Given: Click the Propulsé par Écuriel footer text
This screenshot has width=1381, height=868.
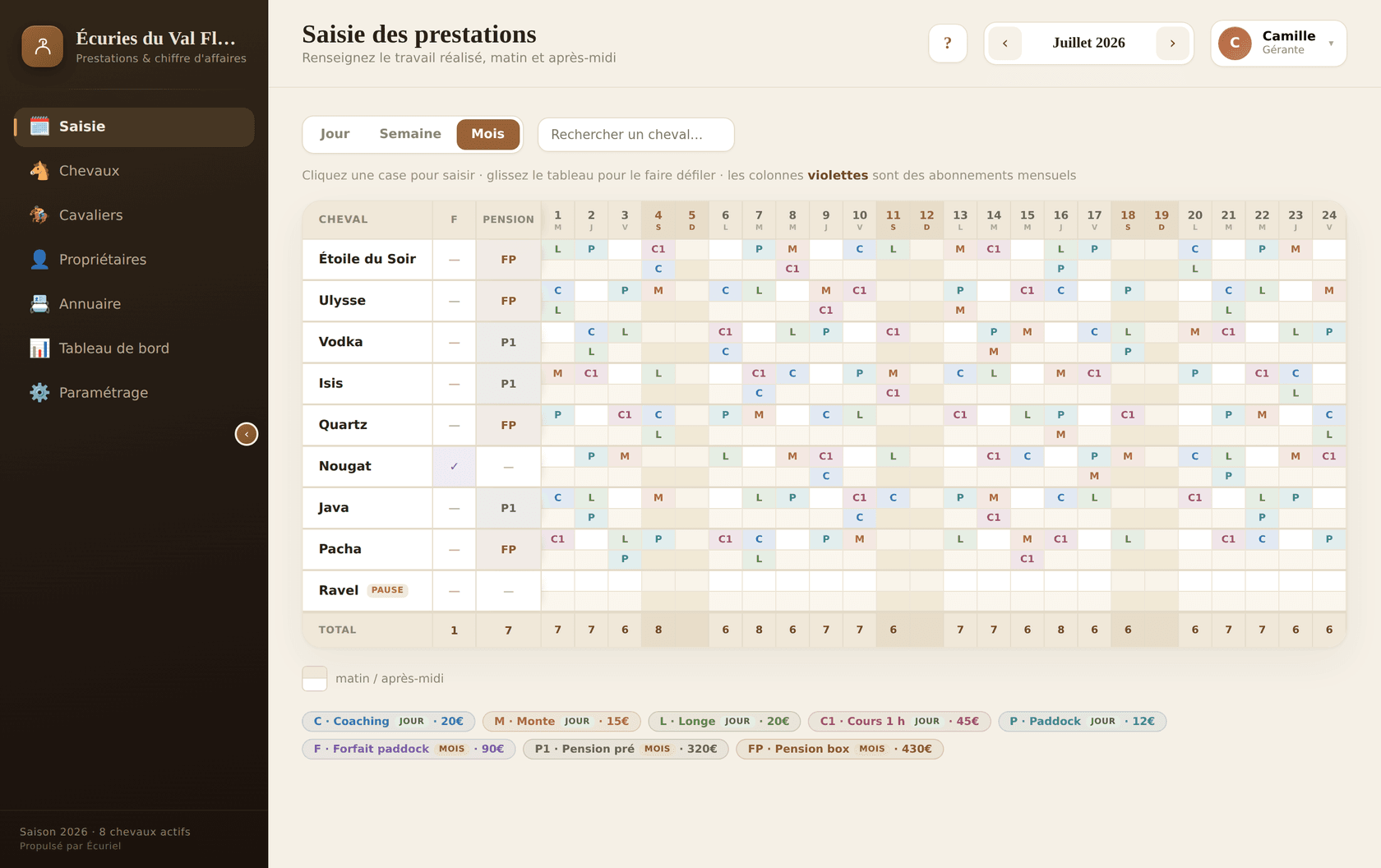Looking at the screenshot, I should [70, 846].
